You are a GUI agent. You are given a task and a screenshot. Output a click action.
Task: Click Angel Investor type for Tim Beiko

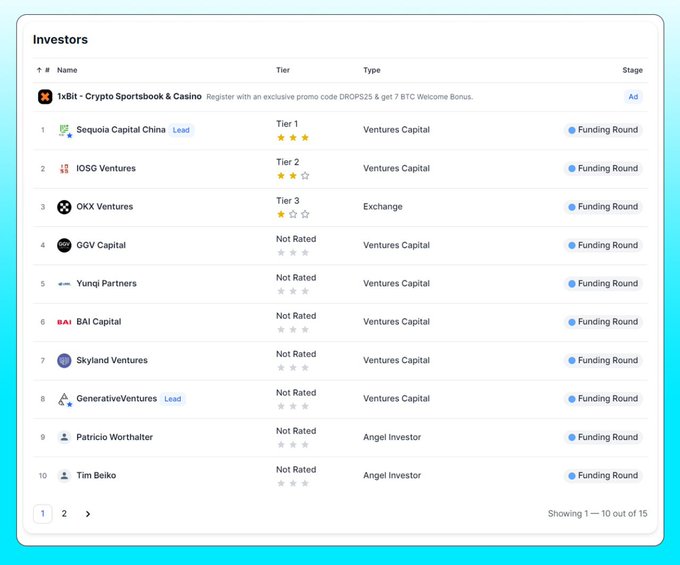392,476
